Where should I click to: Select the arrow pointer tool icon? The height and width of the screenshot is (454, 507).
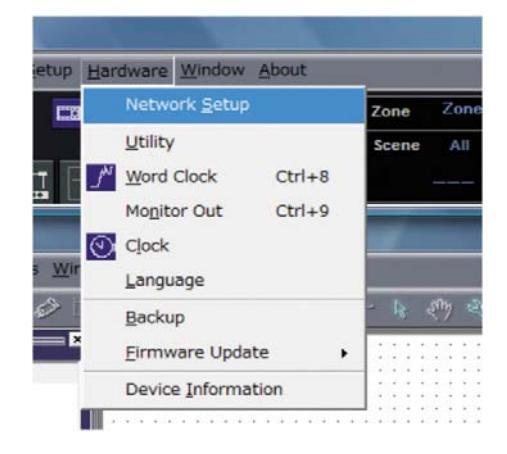click(400, 309)
